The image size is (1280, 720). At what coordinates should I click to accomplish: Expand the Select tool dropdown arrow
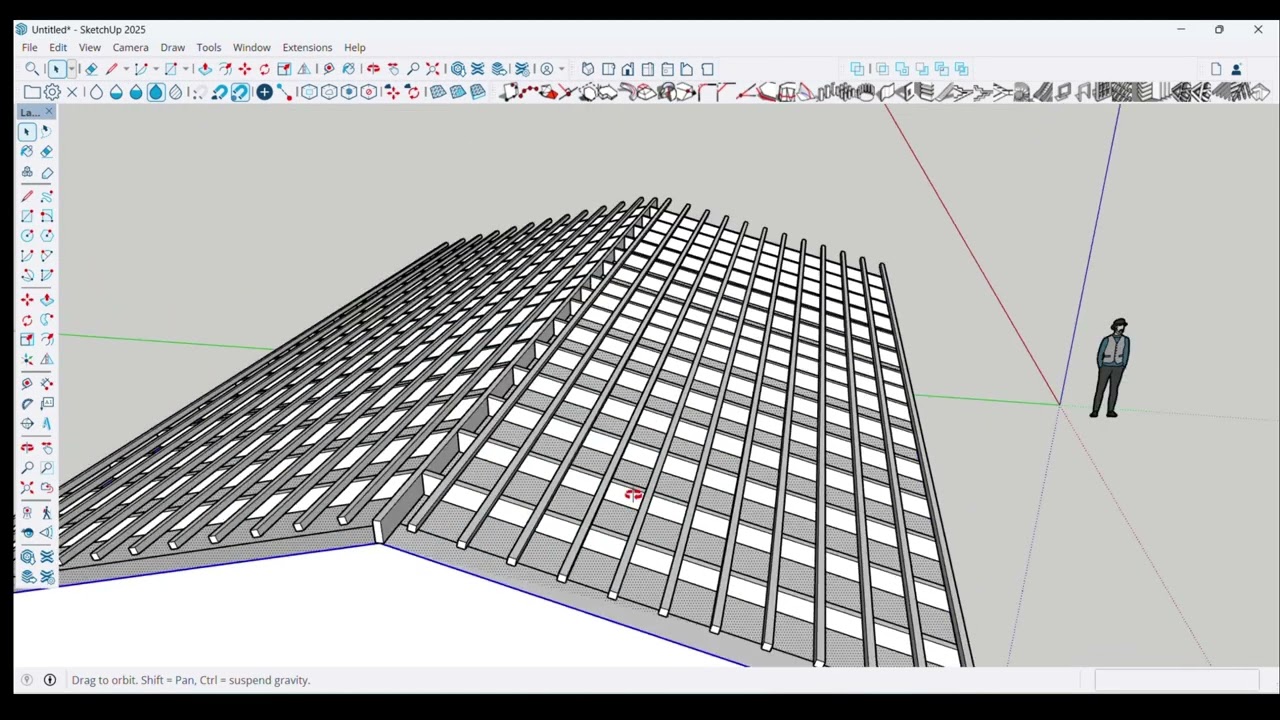tap(72, 69)
